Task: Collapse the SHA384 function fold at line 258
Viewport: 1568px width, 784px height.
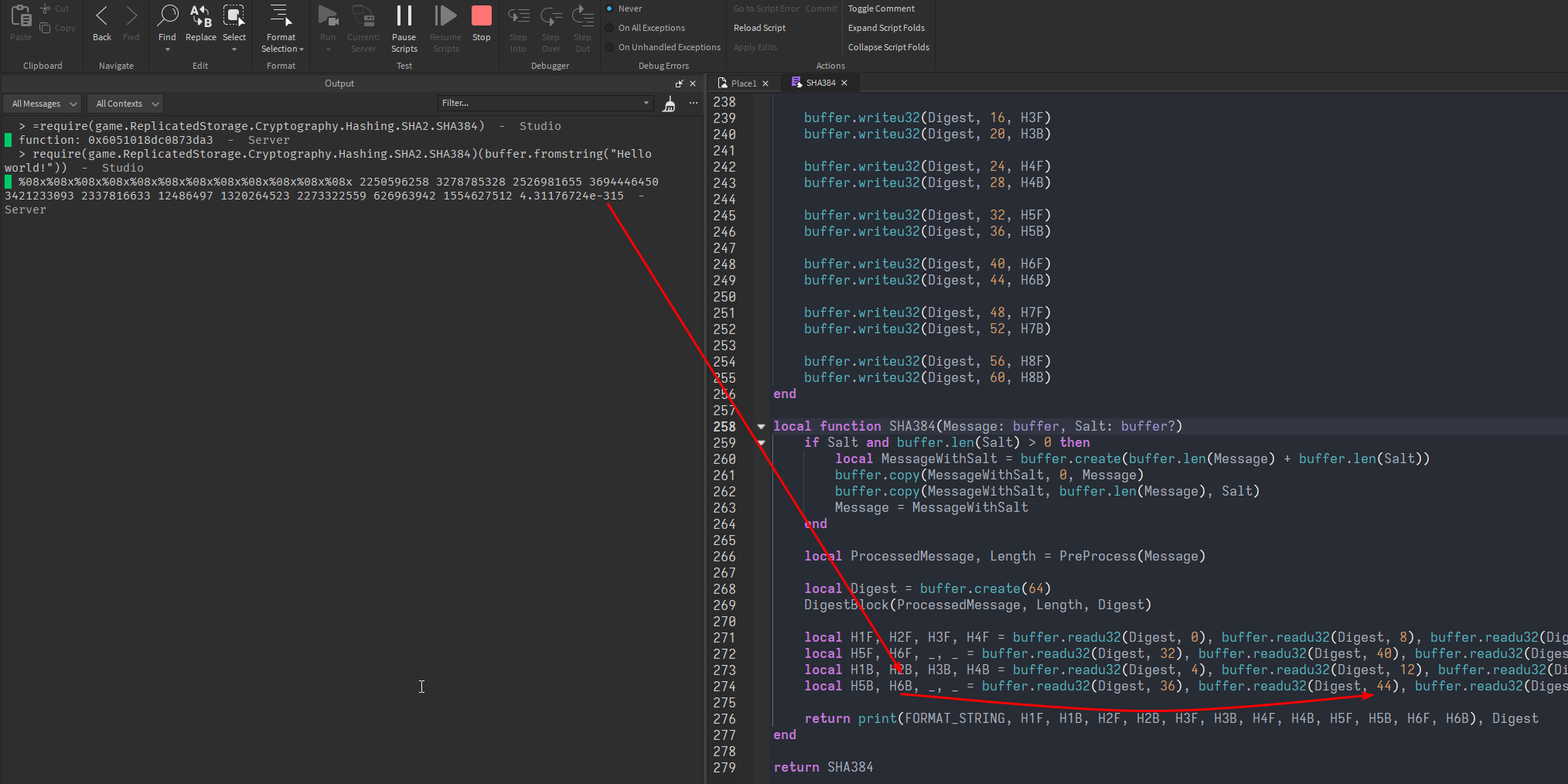Action: 761,426
